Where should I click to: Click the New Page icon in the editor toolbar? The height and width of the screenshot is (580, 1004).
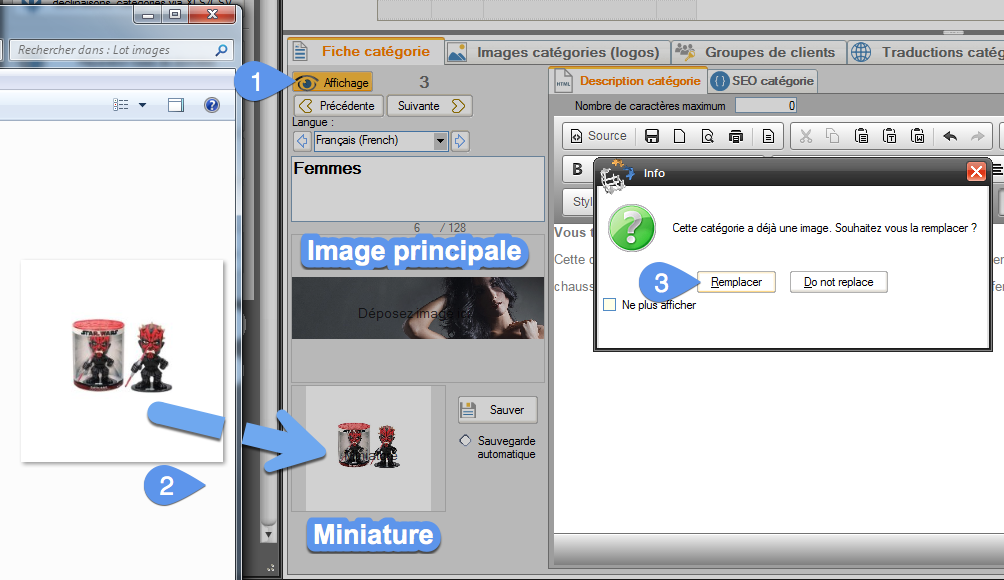click(x=680, y=136)
